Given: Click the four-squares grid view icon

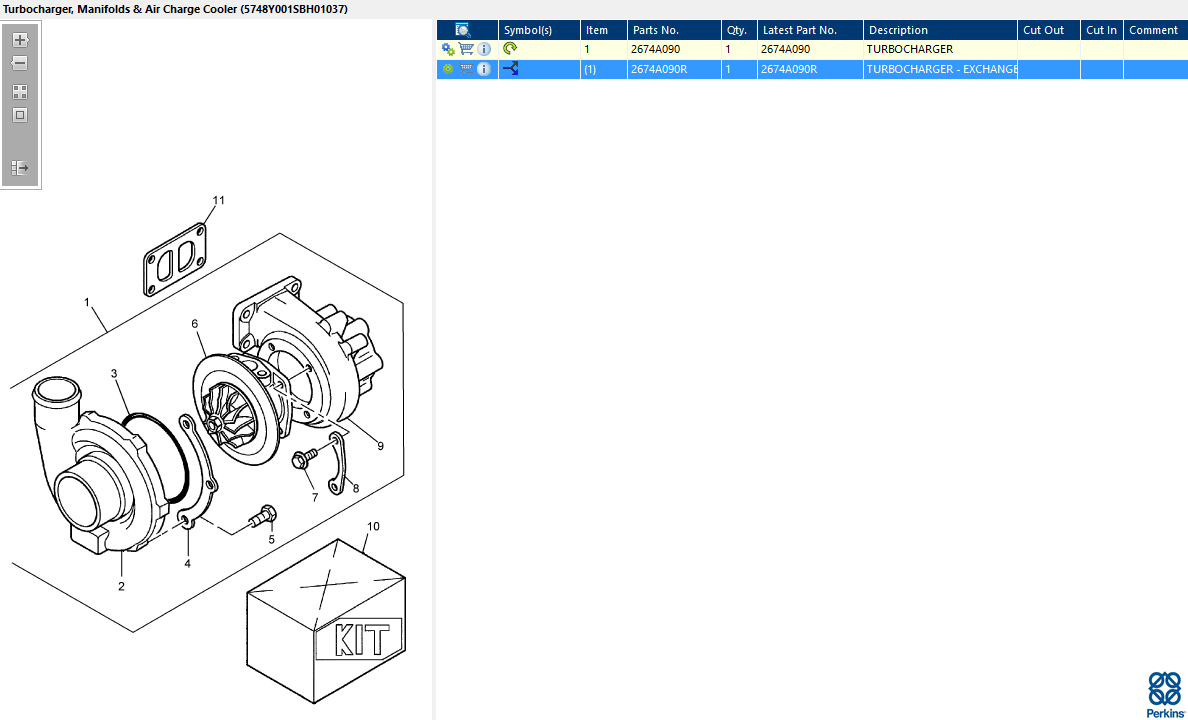Looking at the screenshot, I should [x=20, y=92].
